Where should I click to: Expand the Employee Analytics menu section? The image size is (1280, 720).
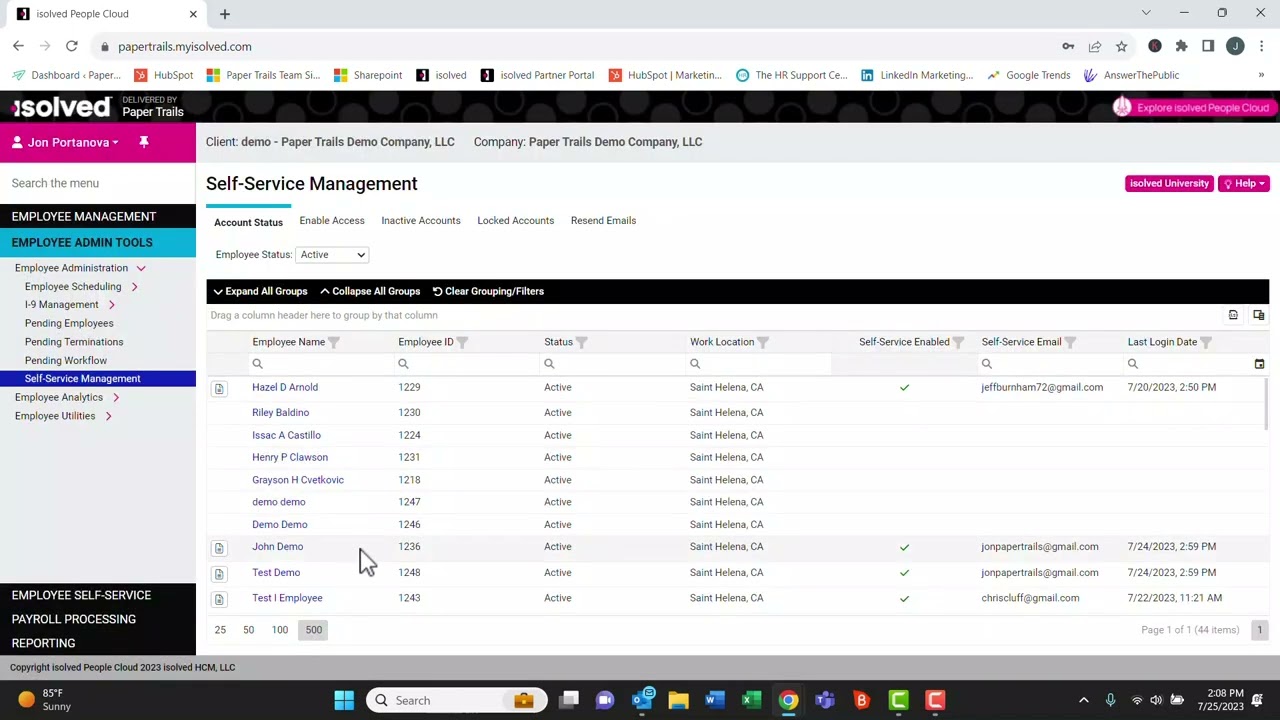coord(59,397)
